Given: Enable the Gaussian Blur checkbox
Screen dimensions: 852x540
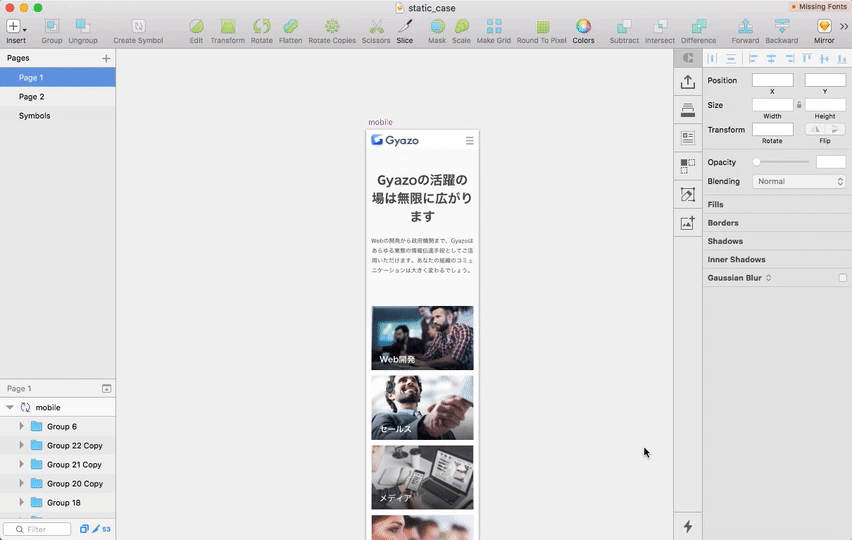Looking at the screenshot, I should pos(842,278).
